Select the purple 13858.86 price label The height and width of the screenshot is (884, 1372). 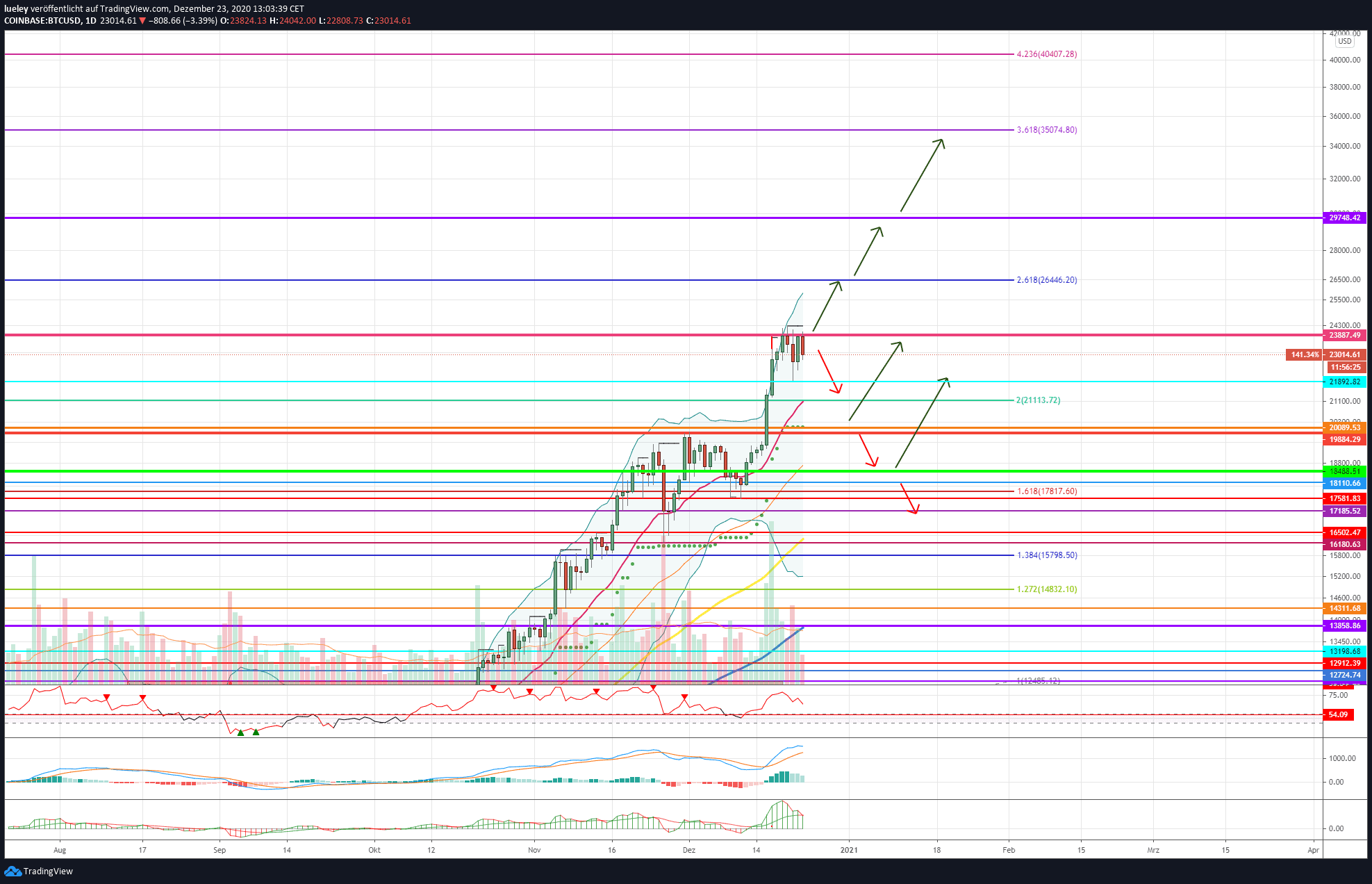click(1345, 625)
